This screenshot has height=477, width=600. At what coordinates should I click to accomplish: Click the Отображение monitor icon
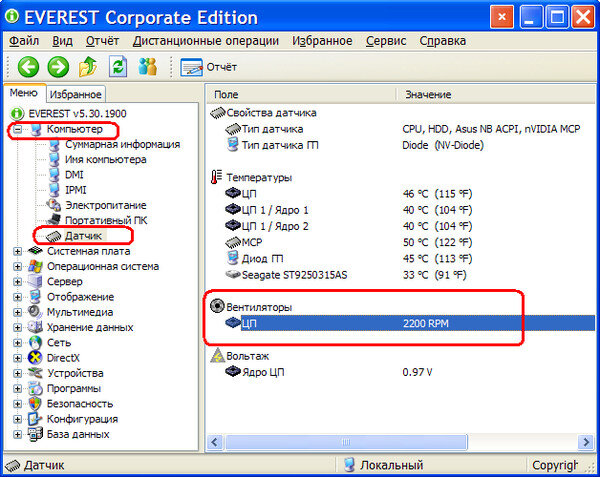click(35, 297)
